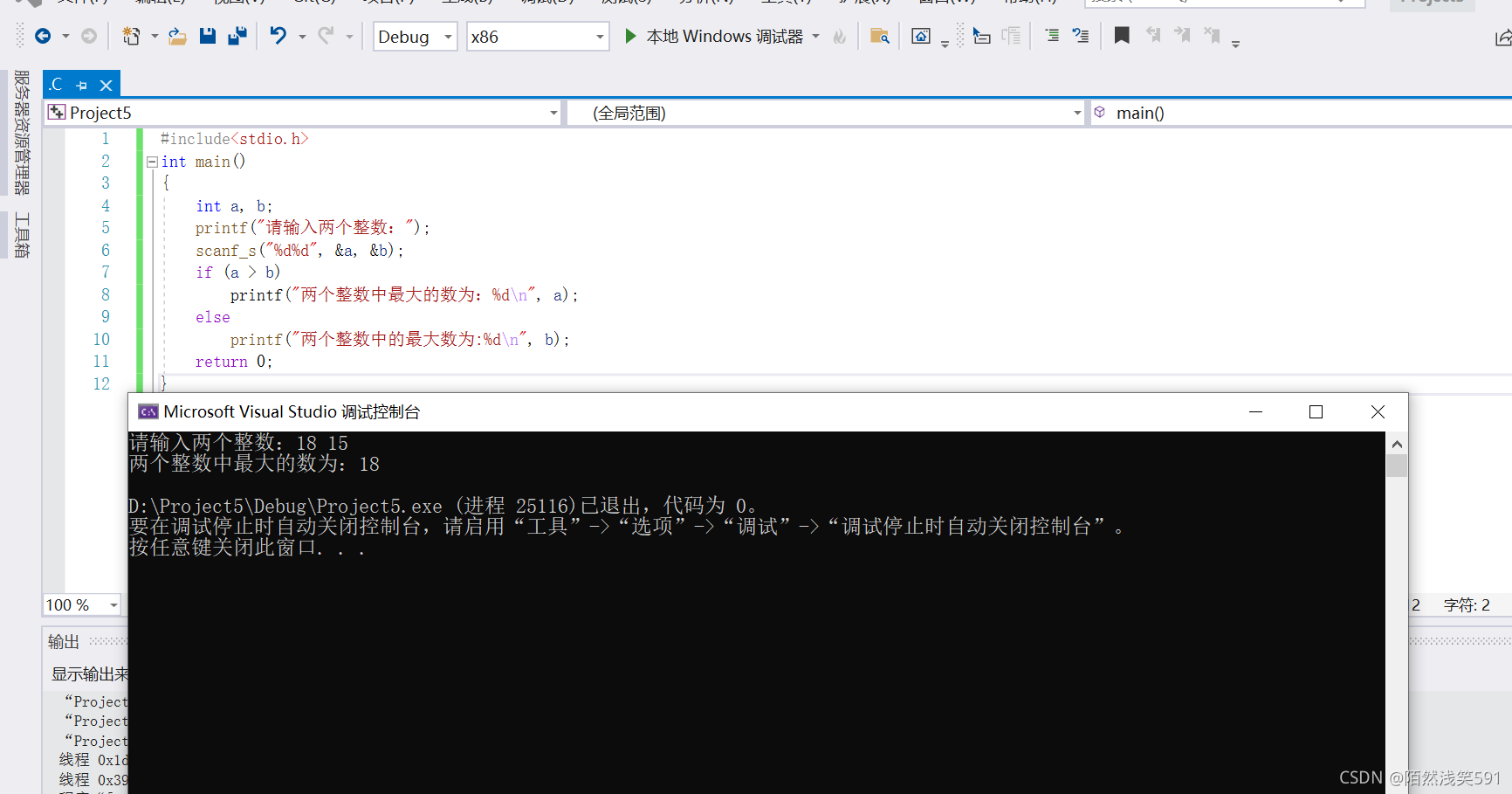Open the undo history dropdown arrow
The height and width of the screenshot is (794, 1512).
click(x=302, y=37)
